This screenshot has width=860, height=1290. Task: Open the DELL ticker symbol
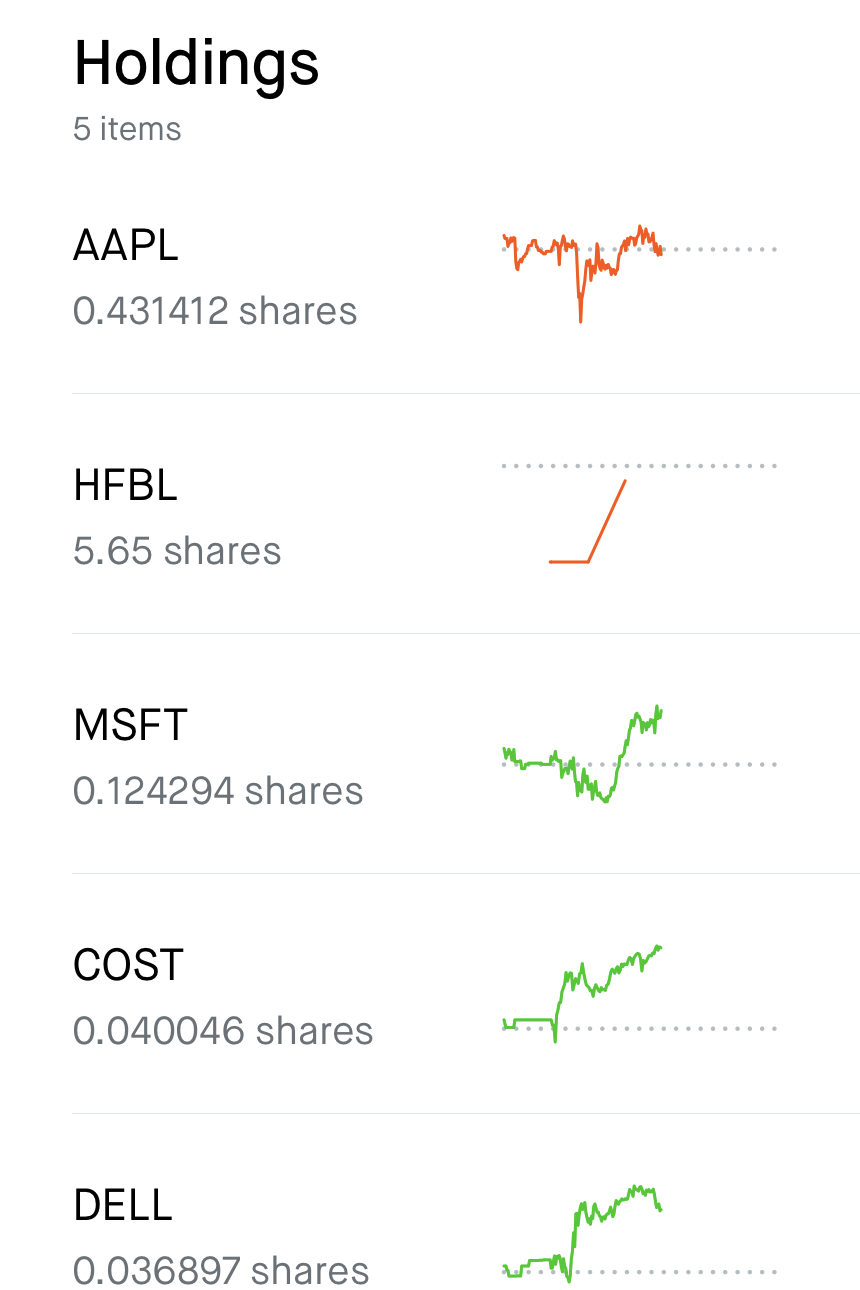(x=123, y=1205)
